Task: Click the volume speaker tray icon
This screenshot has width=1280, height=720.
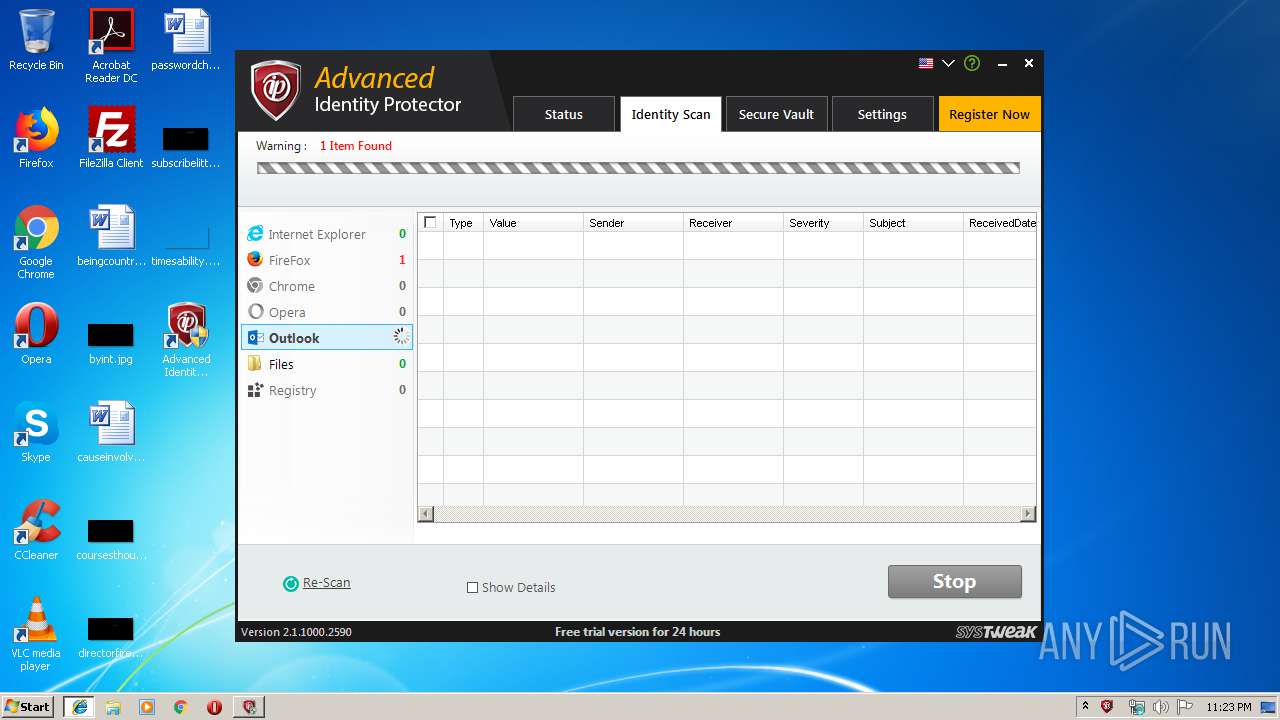Action: [x=1160, y=707]
